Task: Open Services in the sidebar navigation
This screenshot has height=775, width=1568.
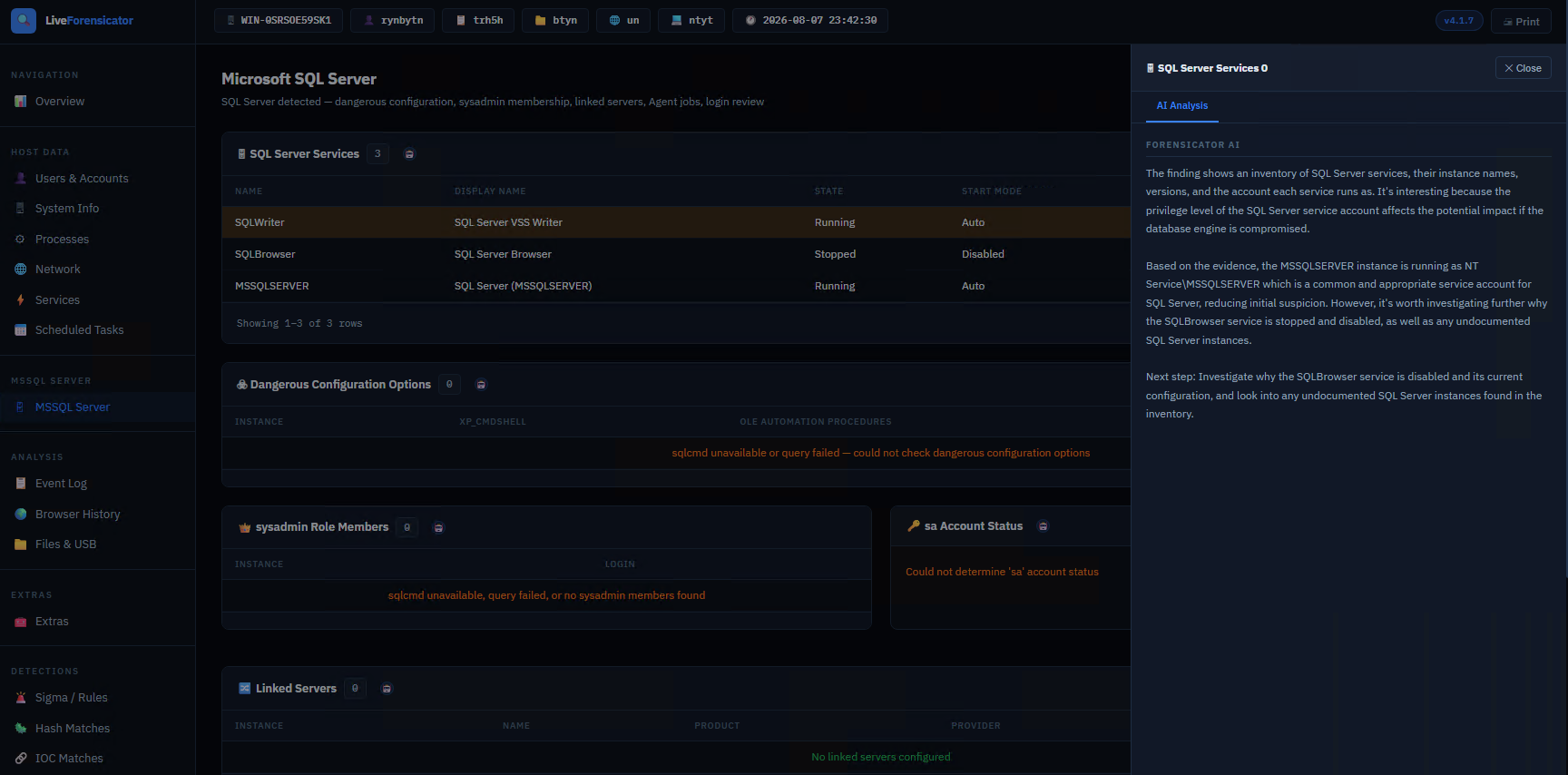Action: [x=57, y=300]
